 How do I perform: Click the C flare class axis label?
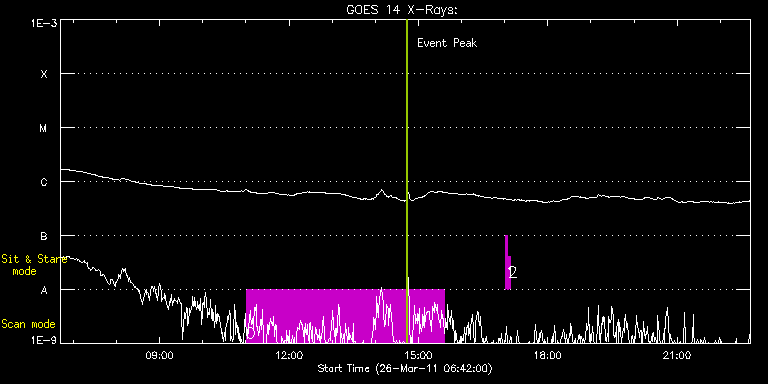coord(44,182)
